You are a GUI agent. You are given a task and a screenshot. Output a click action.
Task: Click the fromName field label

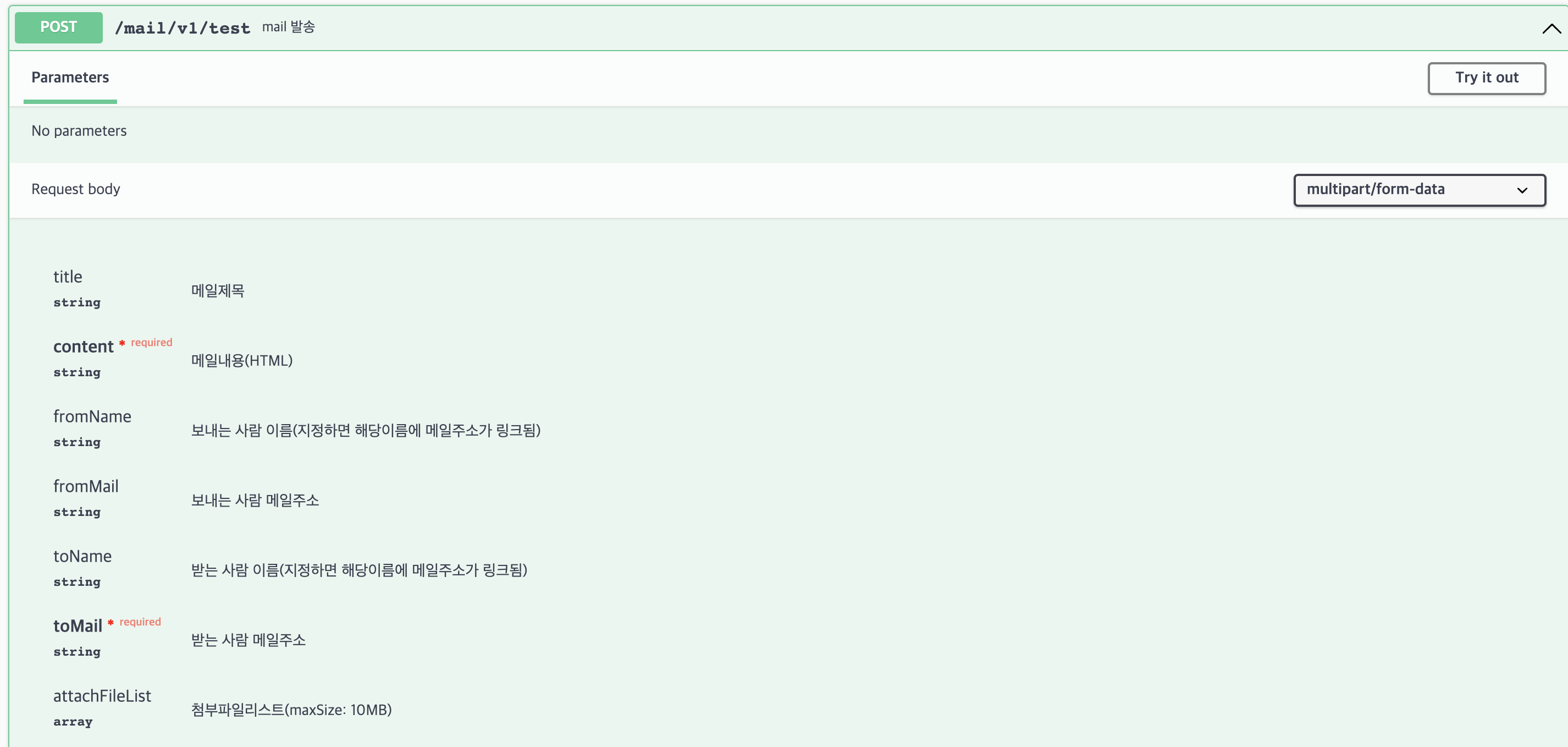(92, 417)
